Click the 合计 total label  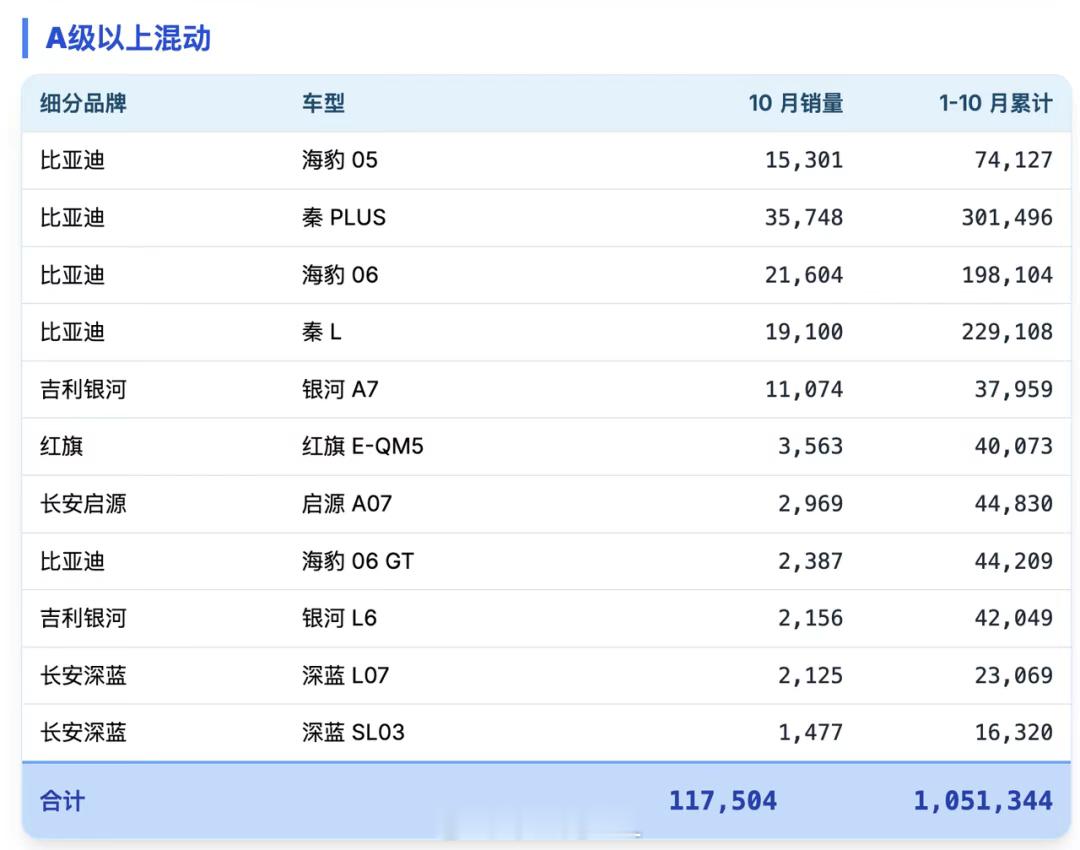pos(63,801)
